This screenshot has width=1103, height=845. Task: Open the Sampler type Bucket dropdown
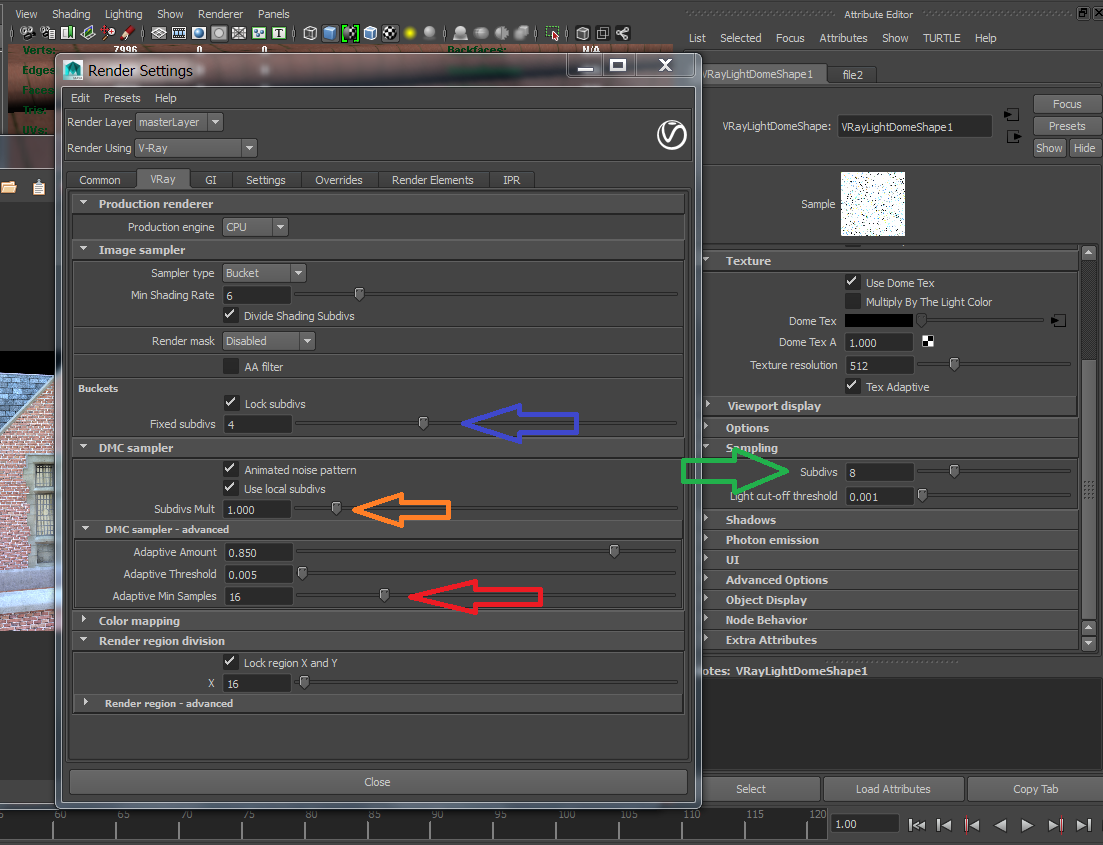coord(264,273)
